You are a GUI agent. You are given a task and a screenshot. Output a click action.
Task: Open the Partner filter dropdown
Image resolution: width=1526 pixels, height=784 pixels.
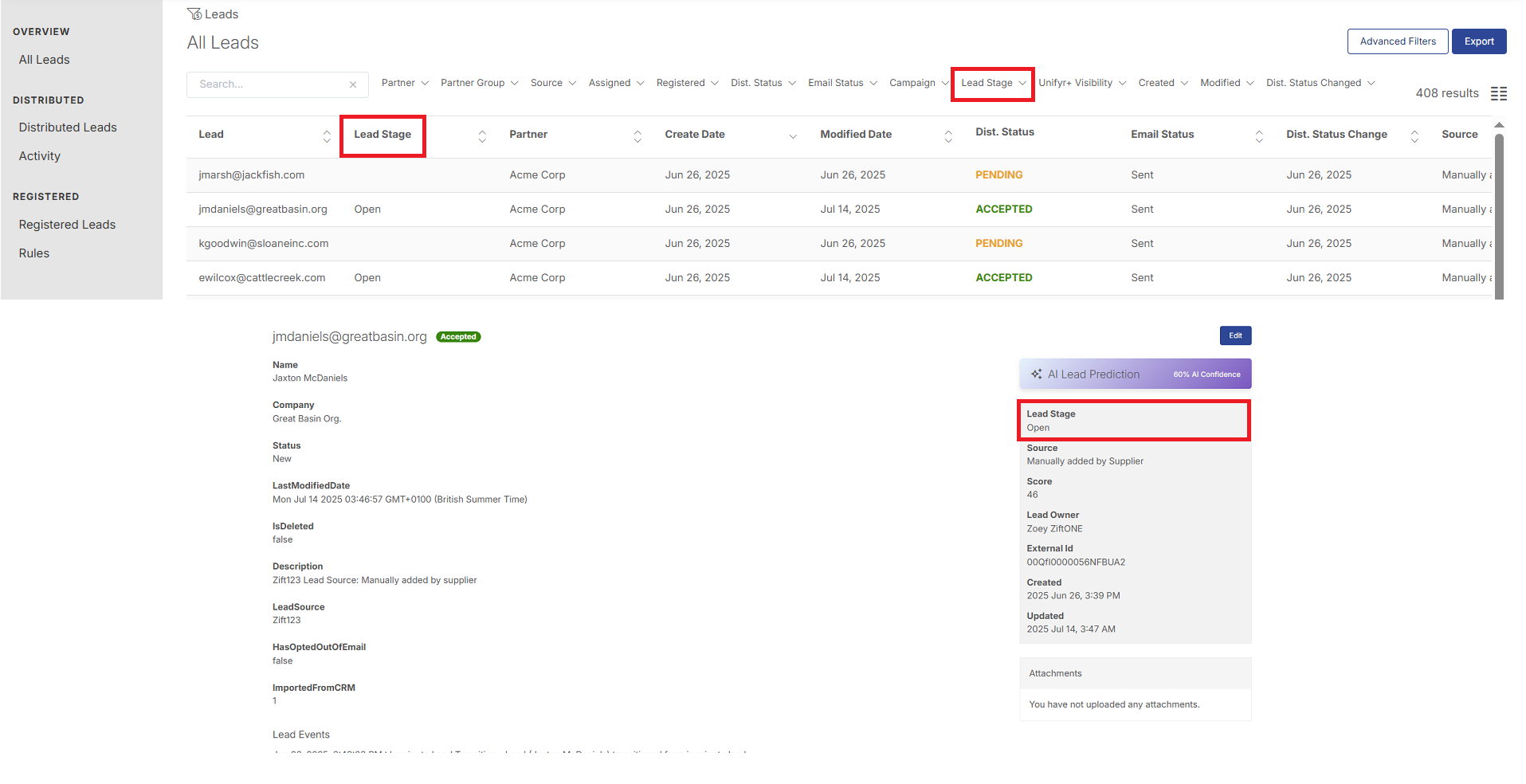(405, 83)
